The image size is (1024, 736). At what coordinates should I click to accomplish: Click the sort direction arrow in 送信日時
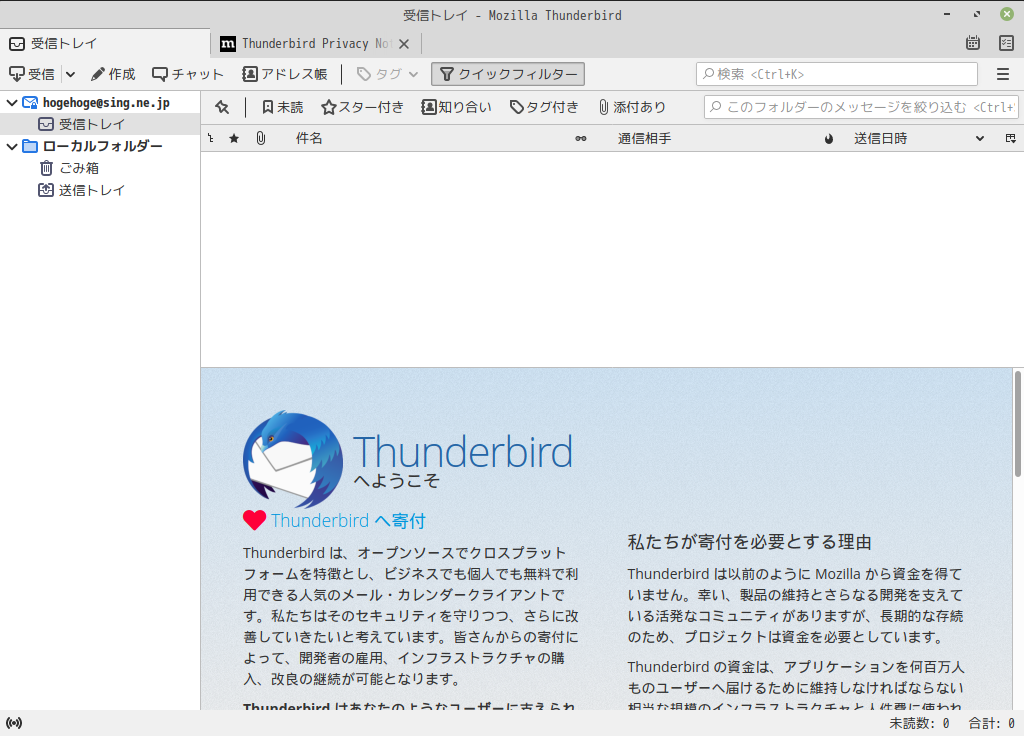(x=980, y=138)
